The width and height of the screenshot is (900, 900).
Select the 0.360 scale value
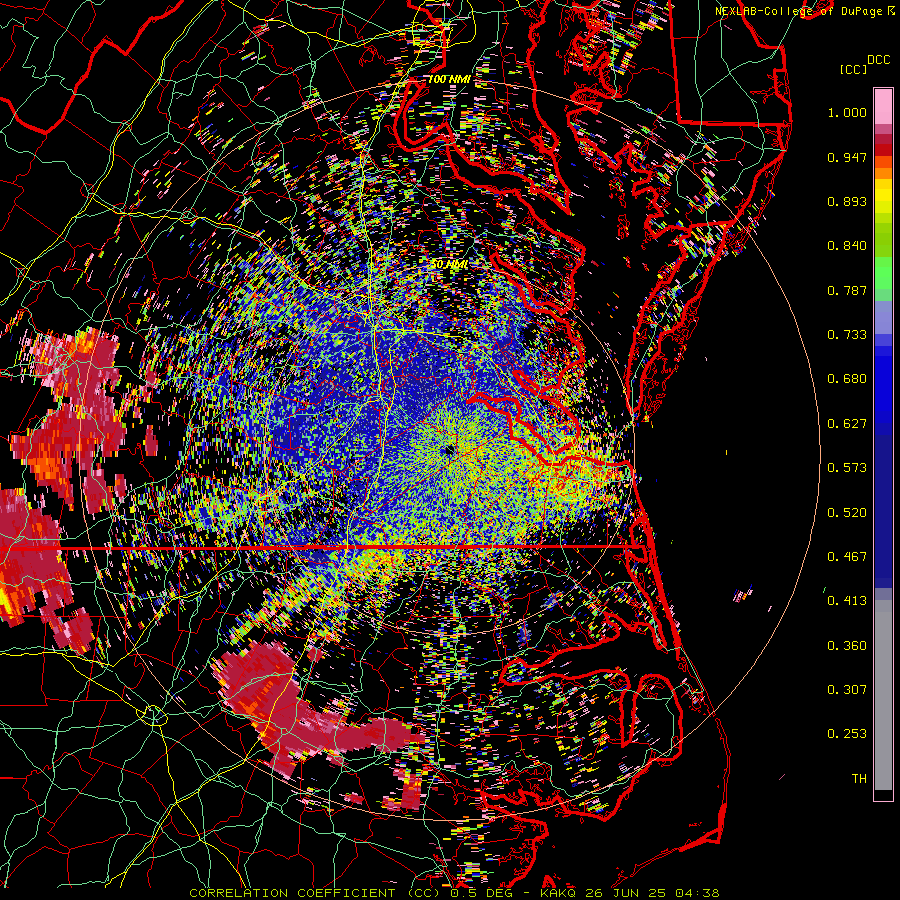coord(847,646)
